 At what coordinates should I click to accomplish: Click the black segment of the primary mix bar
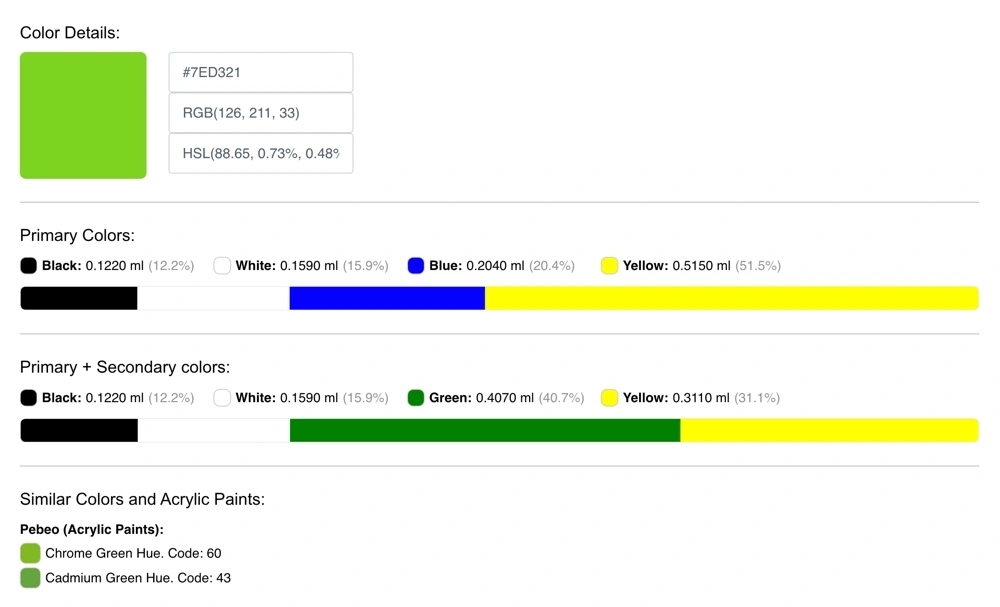click(x=79, y=298)
